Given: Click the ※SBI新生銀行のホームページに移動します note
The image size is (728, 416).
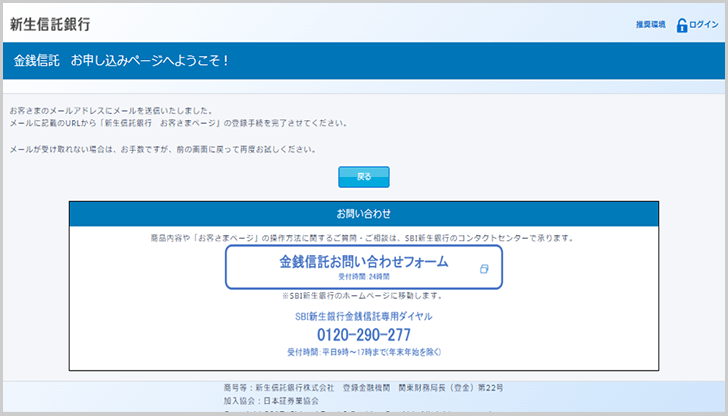Looking at the screenshot, I should pyautogui.click(x=364, y=296).
